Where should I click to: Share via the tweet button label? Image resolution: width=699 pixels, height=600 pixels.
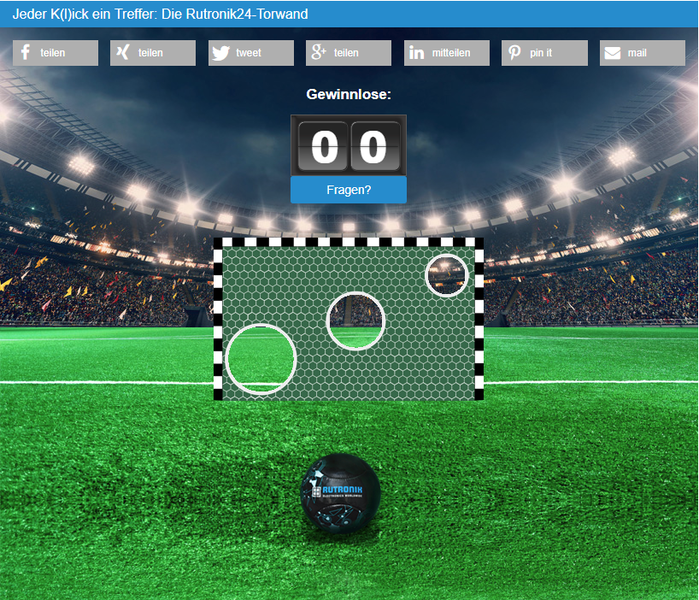click(x=248, y=53)
